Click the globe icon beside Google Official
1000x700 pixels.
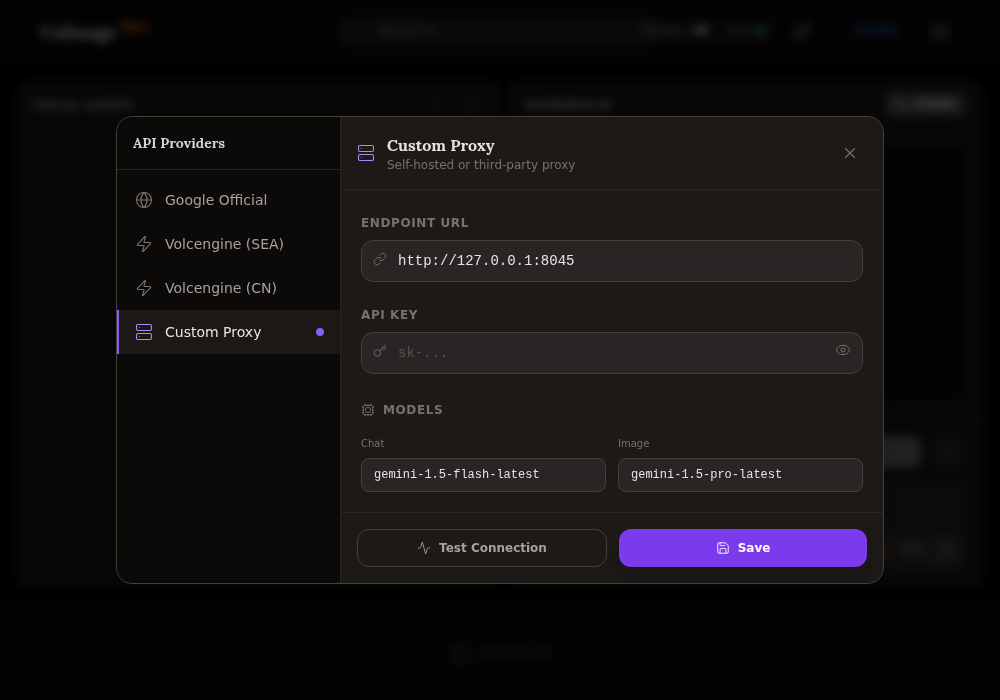pyautogui.click(x=144, y=200)
